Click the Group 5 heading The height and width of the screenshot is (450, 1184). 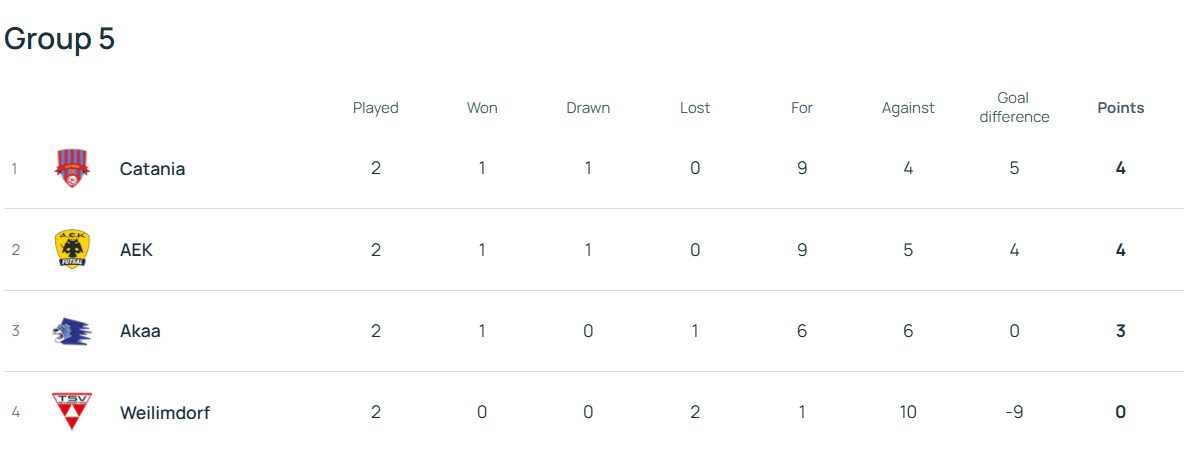tap(60, 38)
